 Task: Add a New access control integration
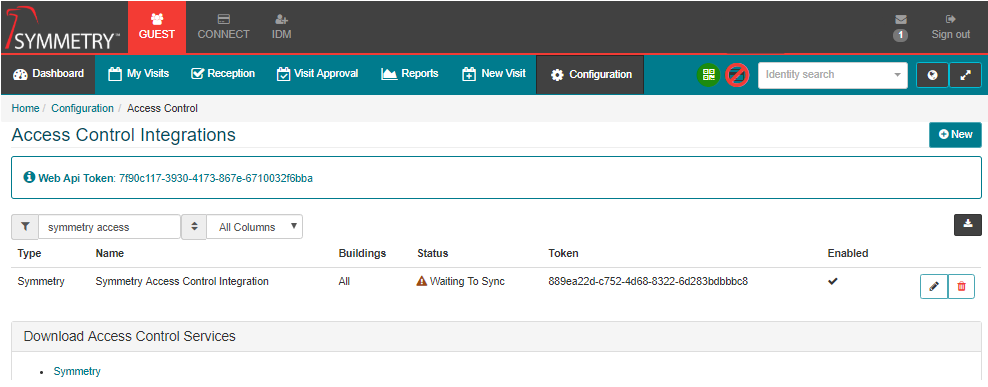click(x=955, y=134)
